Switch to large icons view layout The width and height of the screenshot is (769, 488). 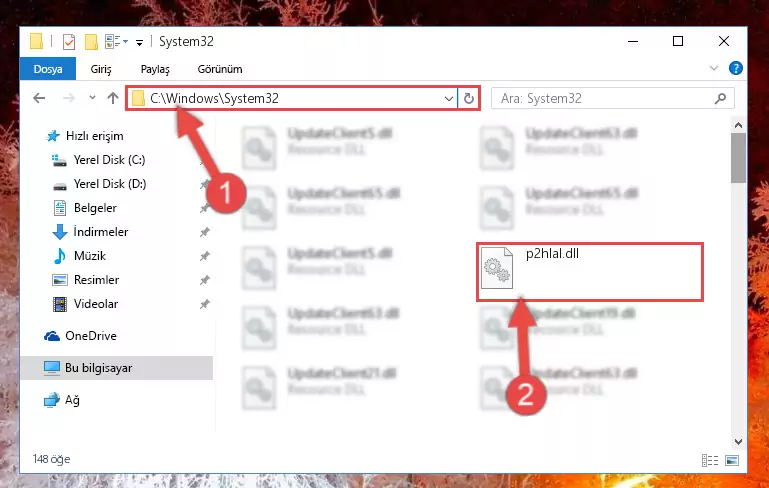[732, 460]
